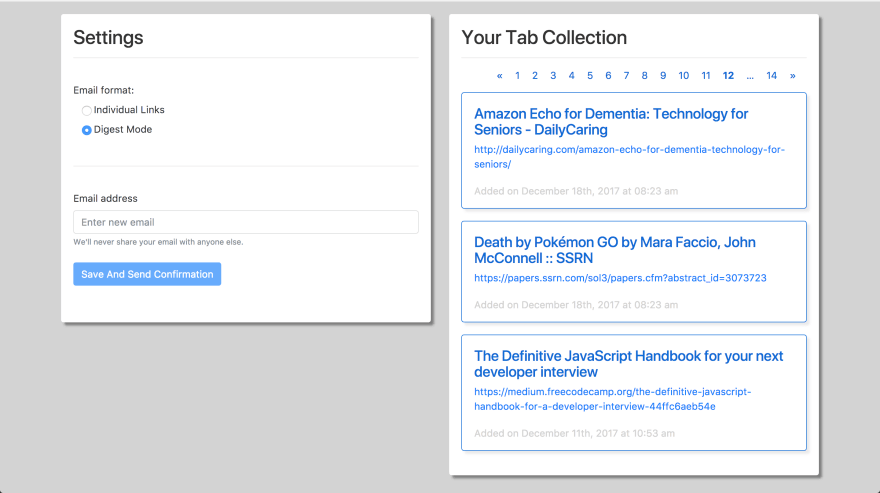The image size is (880, 493).
Task: Open the papers.ssrn.com URL link
Action: point(620,278)
